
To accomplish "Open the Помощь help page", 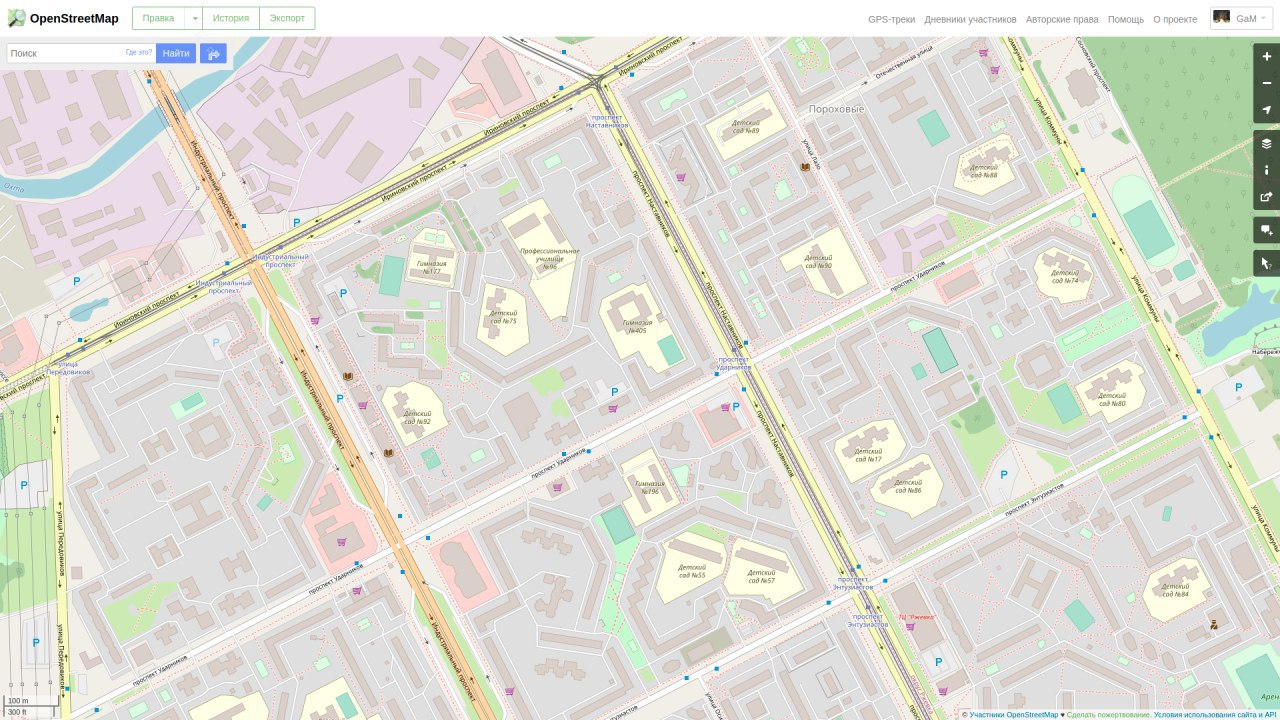I will click(x=1126, y=19).
